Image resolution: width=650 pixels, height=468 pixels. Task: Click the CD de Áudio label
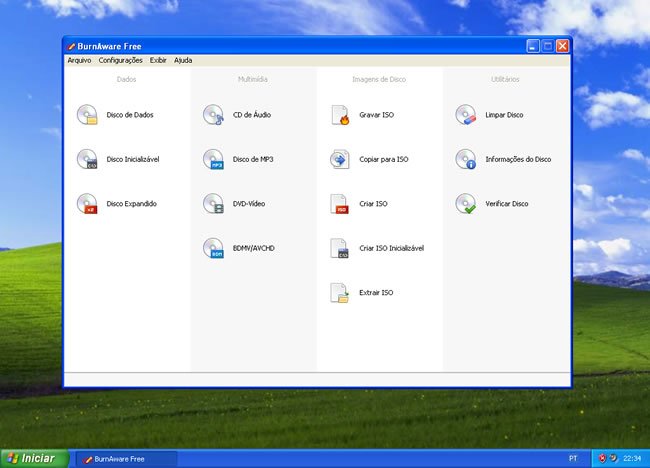pyautogui.click(x=252, y=115)
